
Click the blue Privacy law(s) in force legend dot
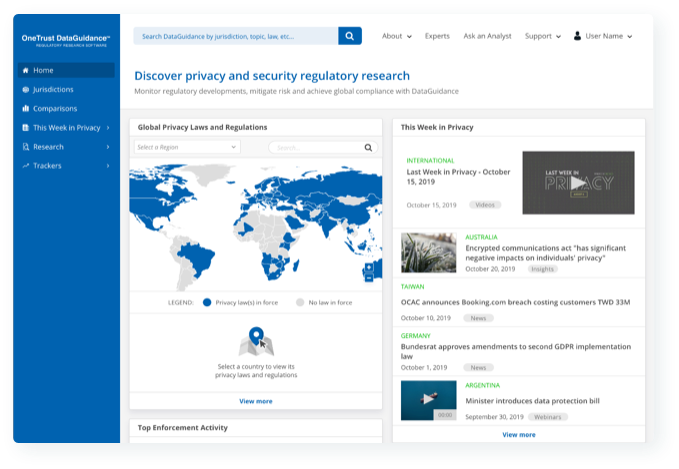point(207,302)
